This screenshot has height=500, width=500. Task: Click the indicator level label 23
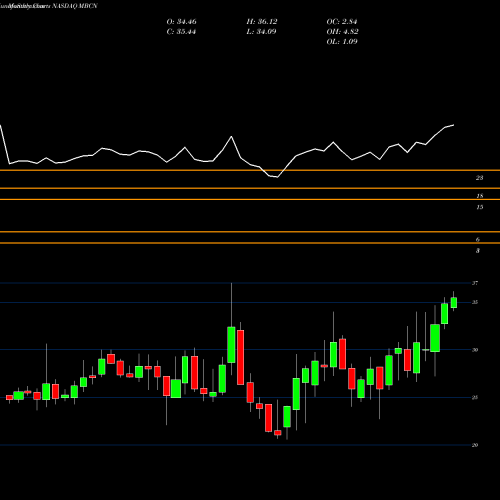click(479, 178)
